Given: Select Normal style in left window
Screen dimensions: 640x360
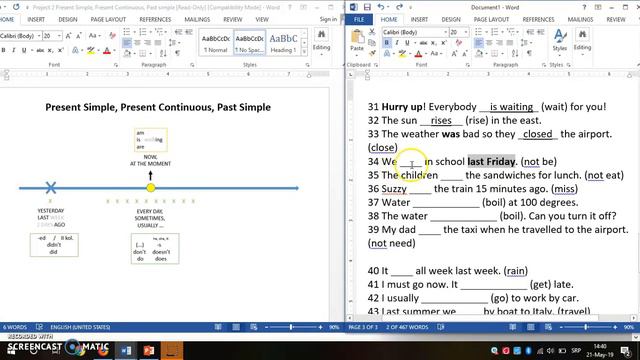Looking at the screenshot, I should pos(216,43).
